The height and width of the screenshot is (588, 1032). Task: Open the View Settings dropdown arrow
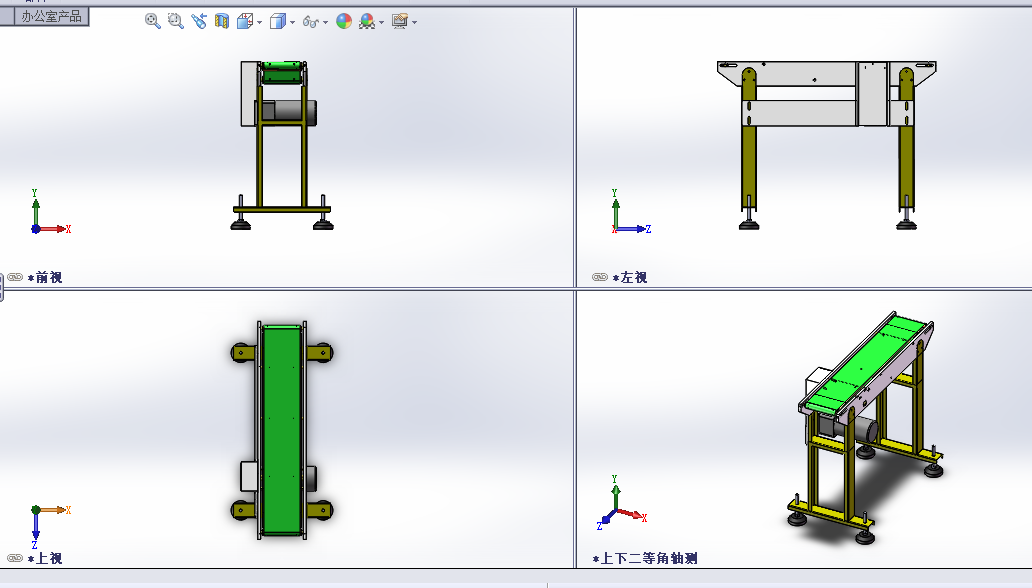point(415,22)
